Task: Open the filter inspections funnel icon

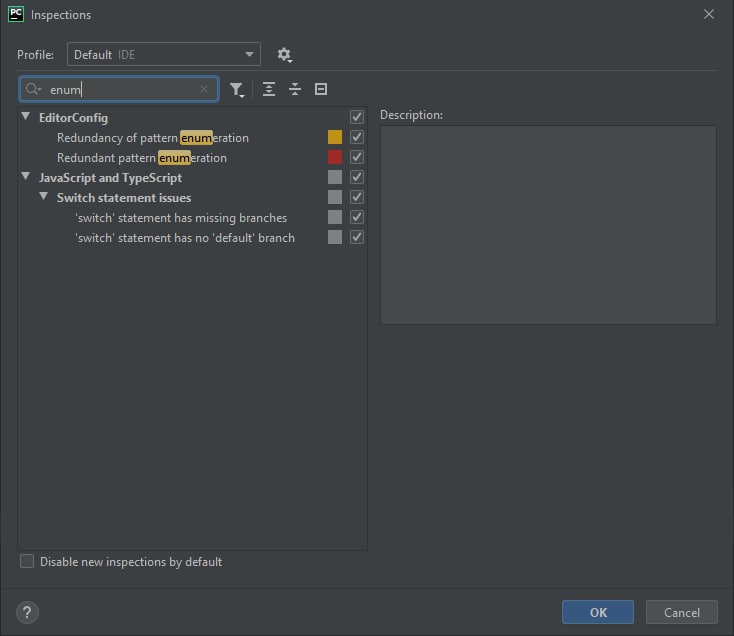Action: [237, 89]
